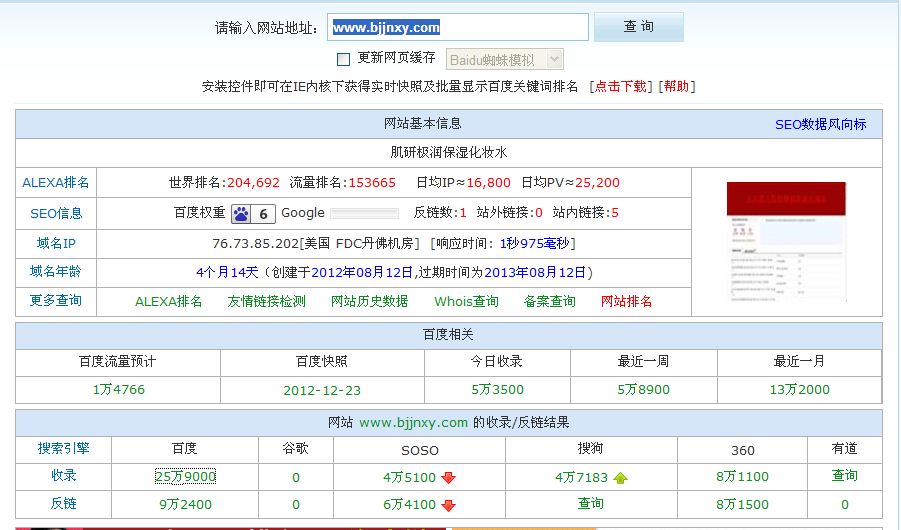
Task: Click the Google PageRank bar
Action: click(x=364, y=213)
